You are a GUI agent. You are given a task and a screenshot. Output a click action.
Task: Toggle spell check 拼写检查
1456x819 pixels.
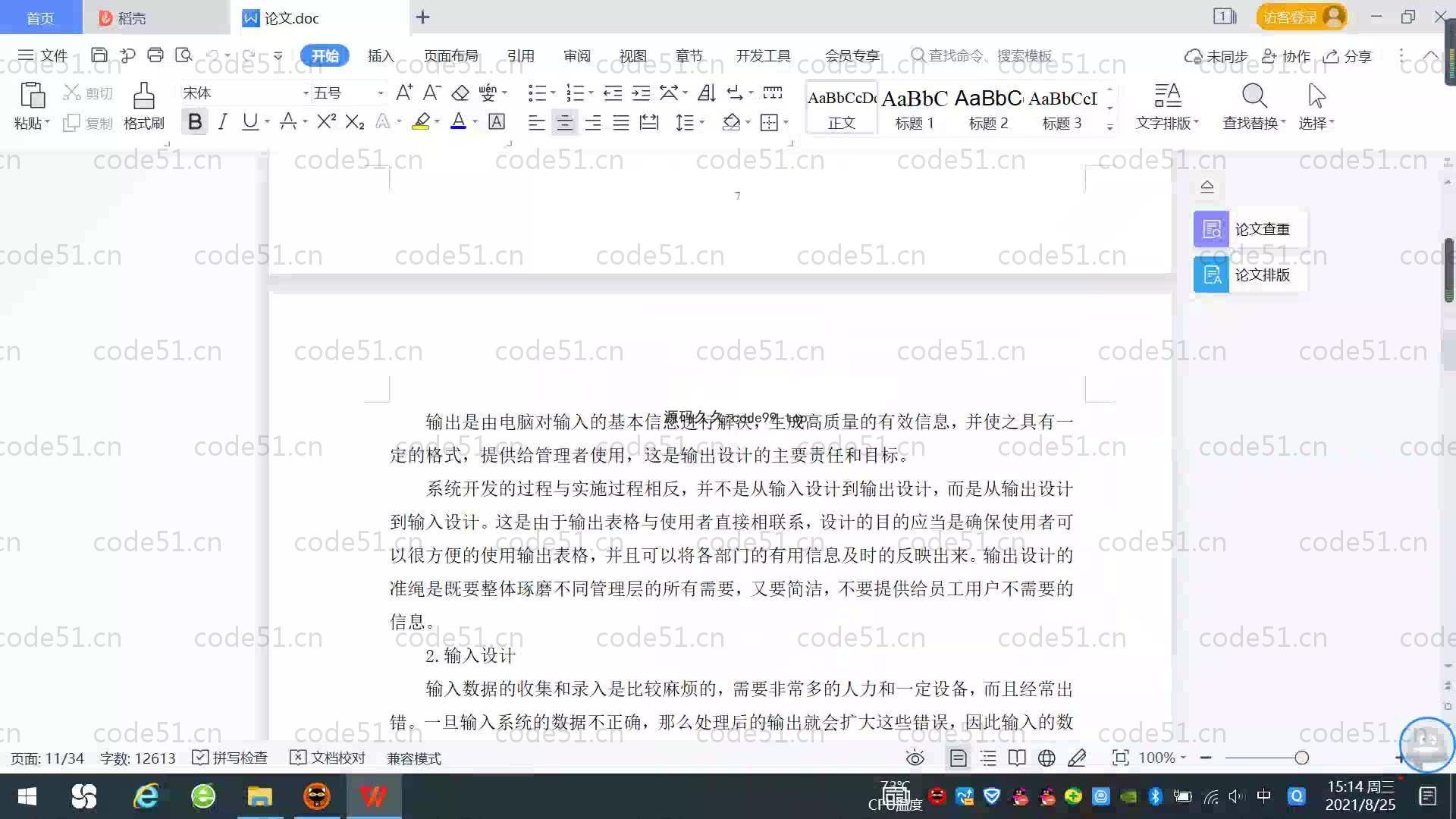[x=230, y=758]
